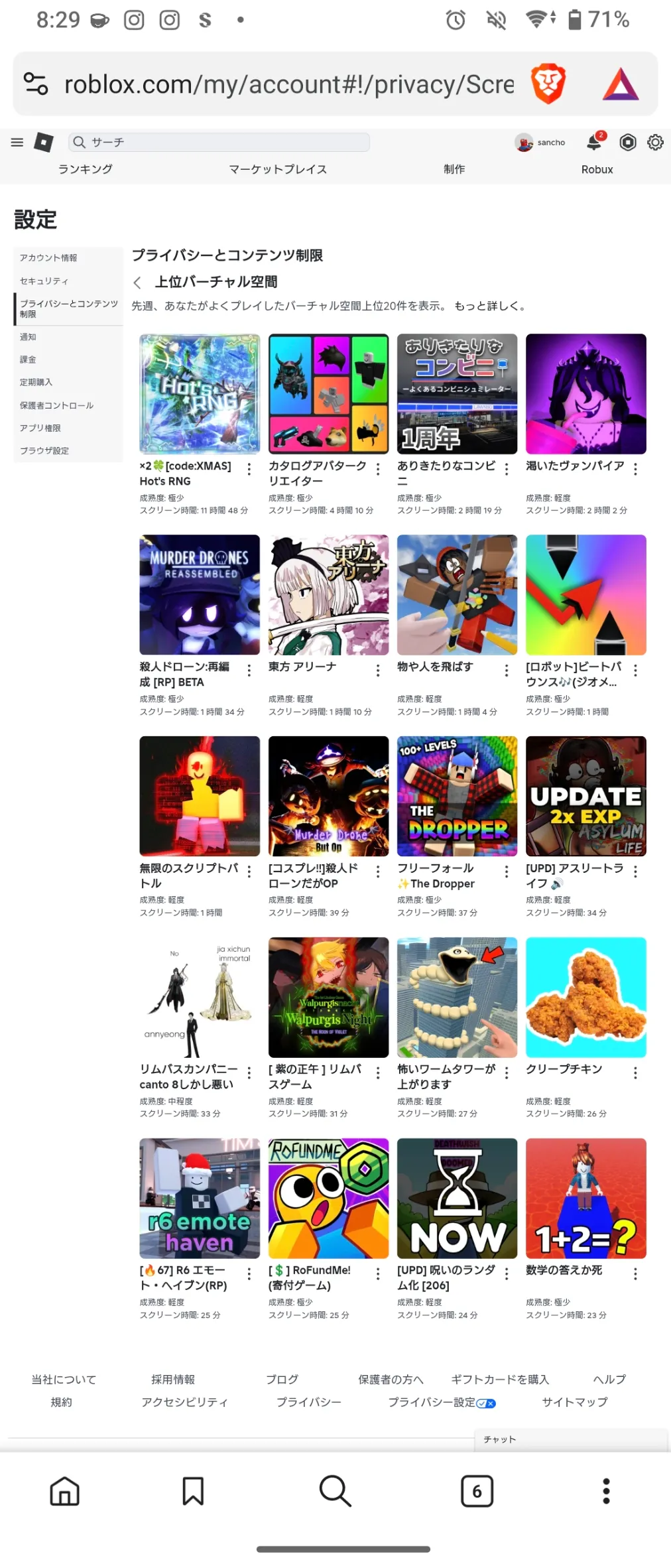Tap the browser bookmark icon
The height and width of the screenshot is (1568, 671).
[193, 1491]
